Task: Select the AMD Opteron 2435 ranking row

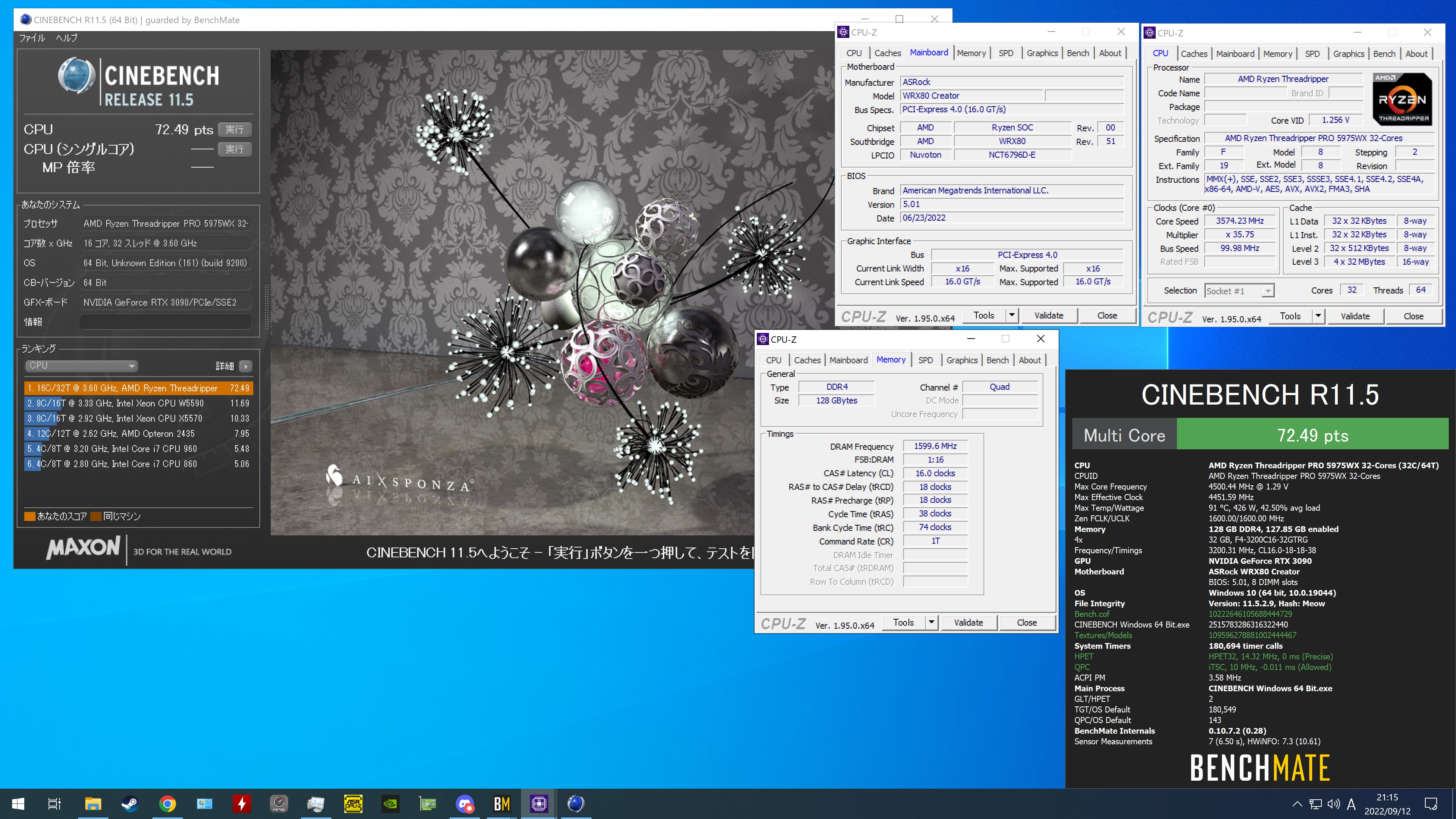Action: [x=138, y=433]
